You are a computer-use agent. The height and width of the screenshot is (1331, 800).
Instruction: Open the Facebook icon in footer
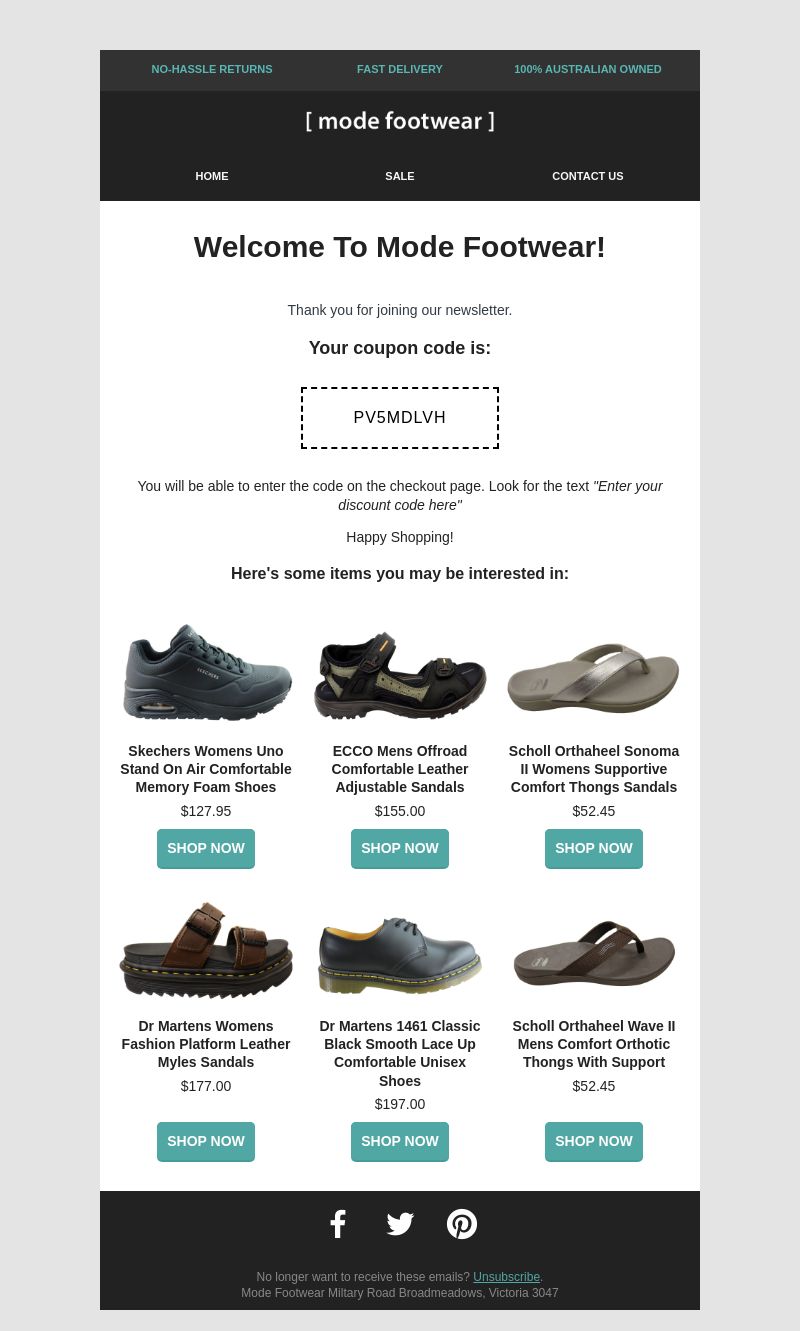tap(338, 1224)
